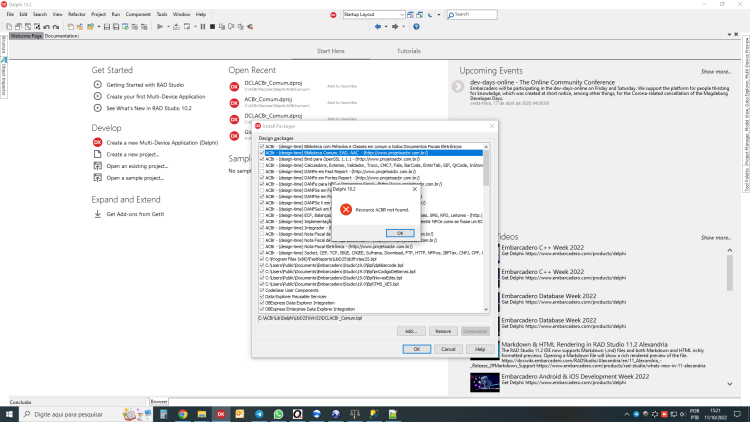Click the red stop circle icon in menu bar

coord(333,15)
